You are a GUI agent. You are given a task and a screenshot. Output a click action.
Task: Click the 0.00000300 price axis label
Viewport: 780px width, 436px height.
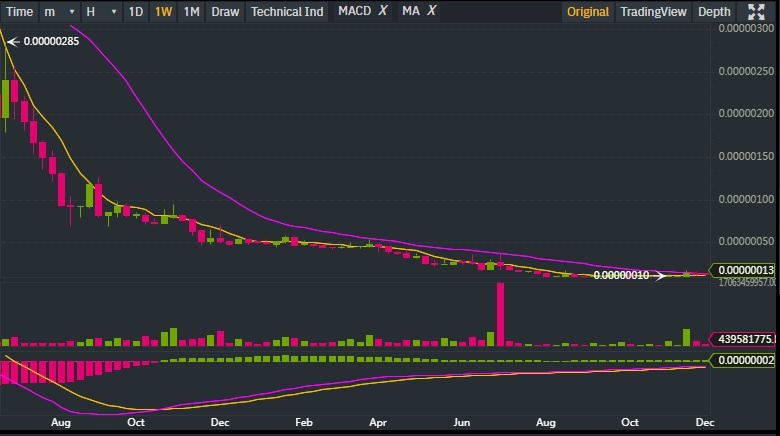(x=746, y=28)
